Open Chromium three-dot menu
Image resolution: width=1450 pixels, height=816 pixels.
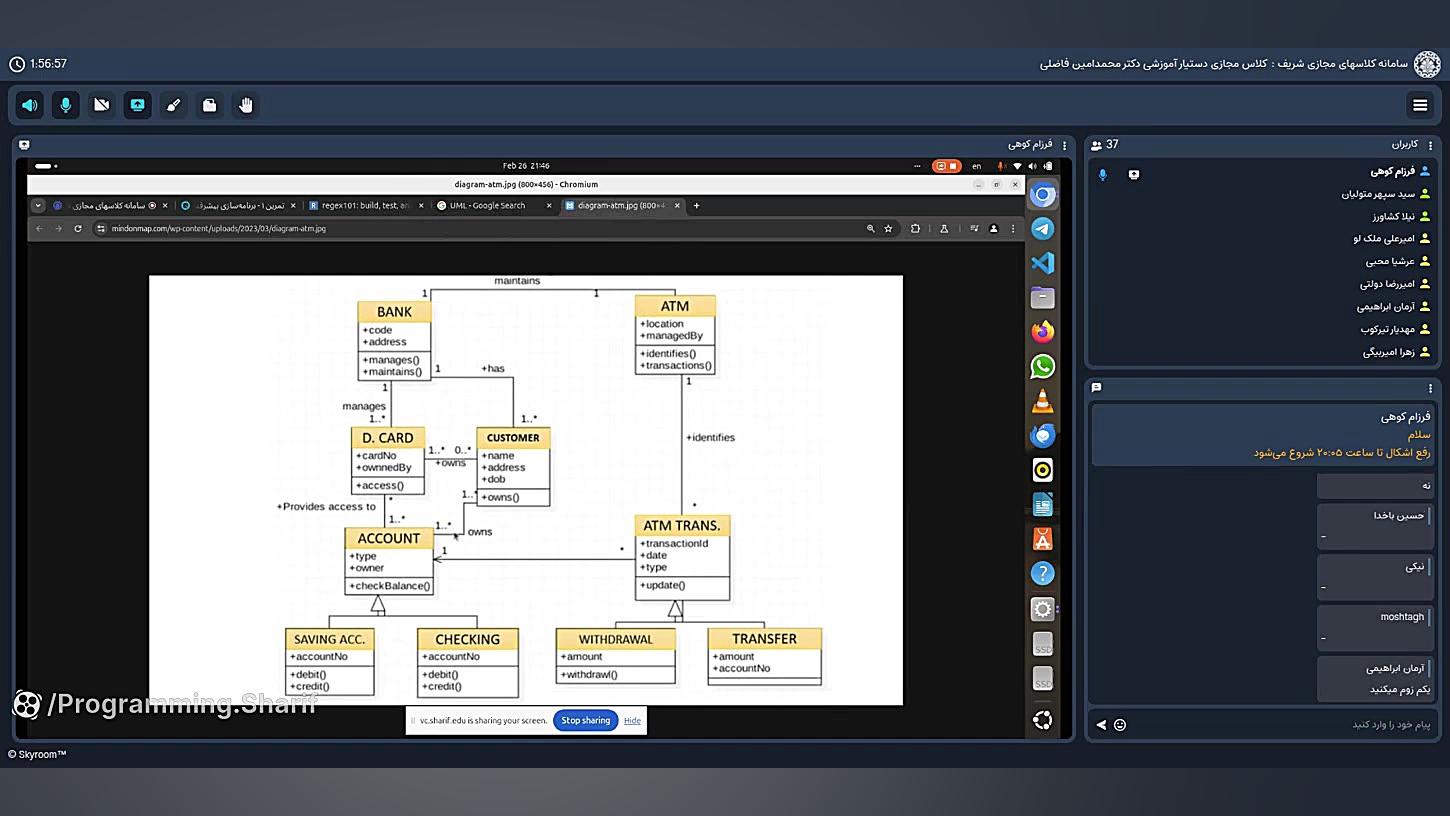pyautogui.click(x=1013, y=229)
